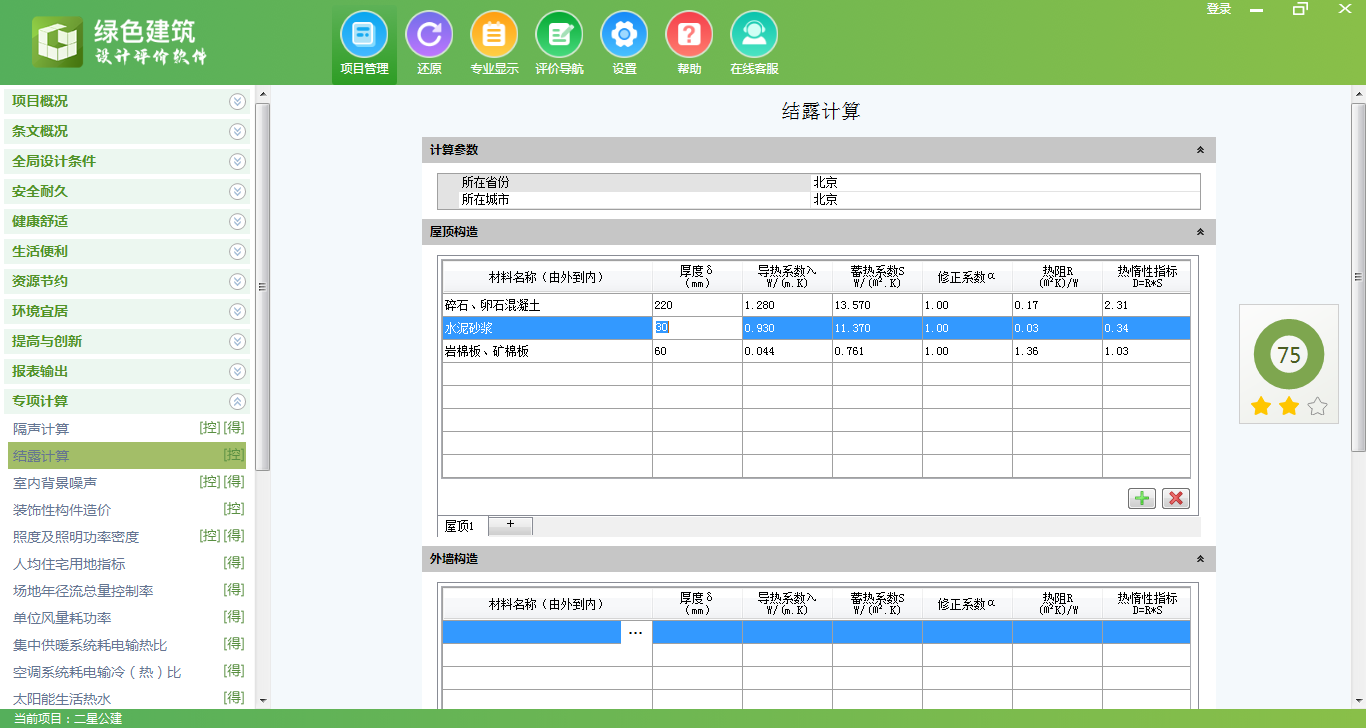Expand the 报表输出 sidebar section
Image resolution: width=1366 pixels, height=728 pixels.
click(127, 371)
